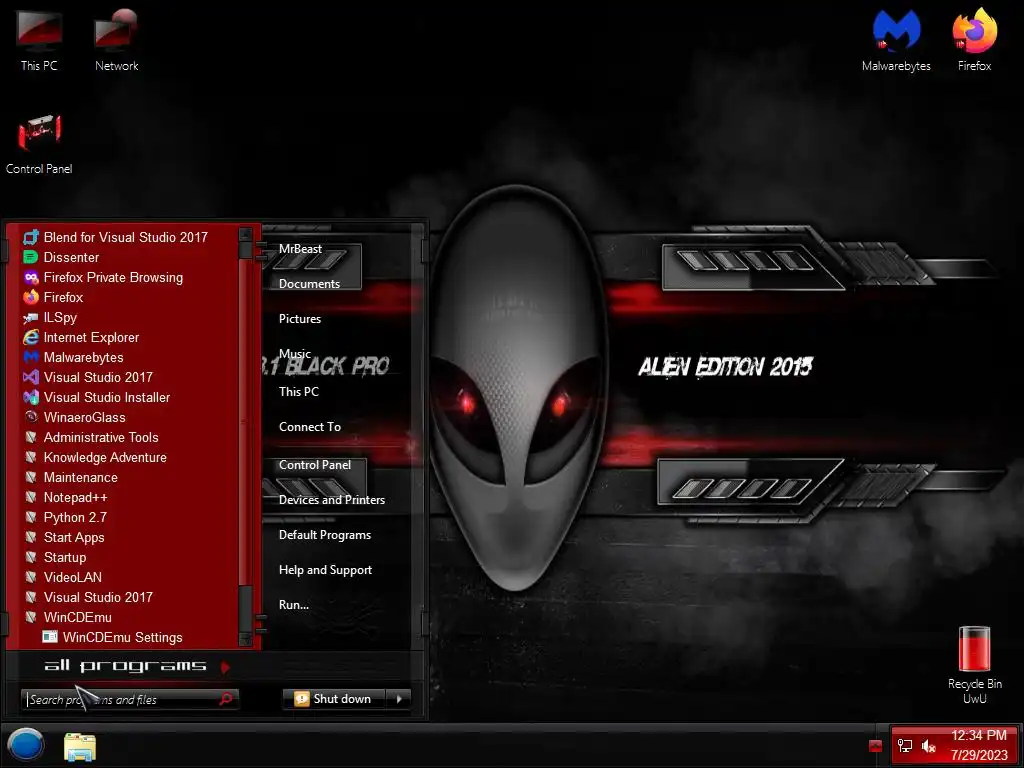Click the Shut down button
1024x768 pixels.
tap(334, 699)
